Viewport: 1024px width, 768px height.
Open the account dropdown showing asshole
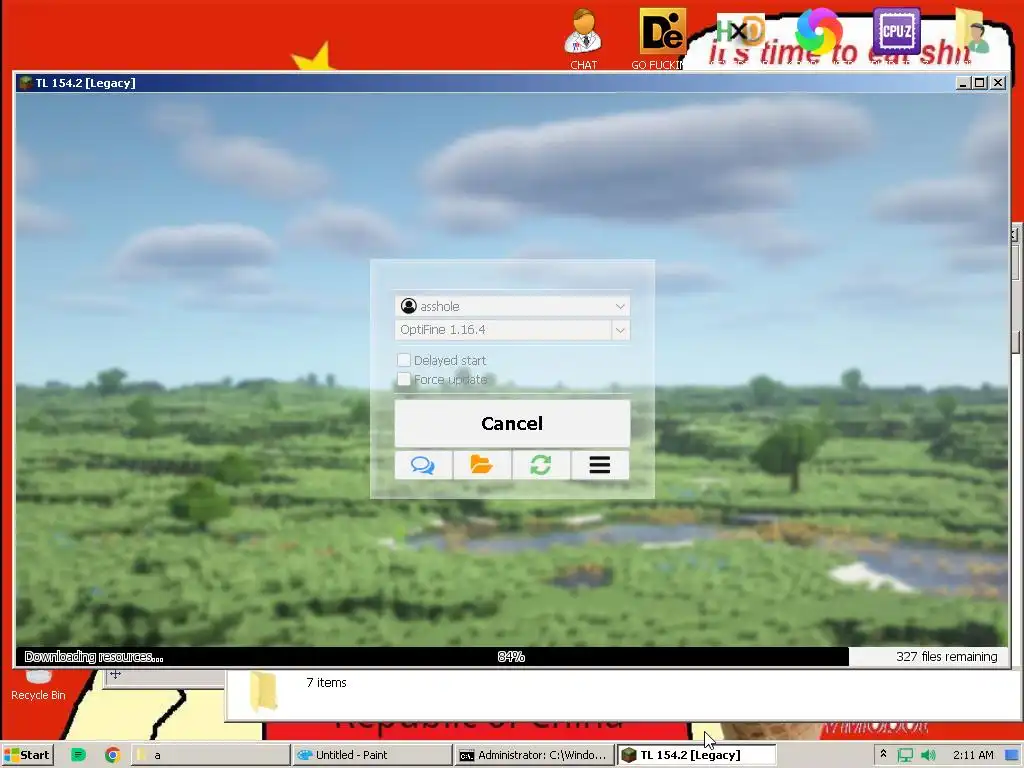click(x=512, y=306)
